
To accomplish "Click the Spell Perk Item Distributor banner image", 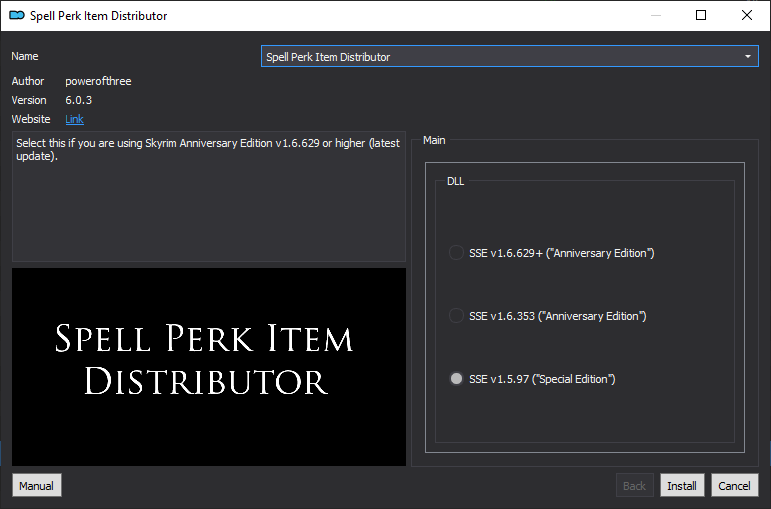I will click(209, 366).
